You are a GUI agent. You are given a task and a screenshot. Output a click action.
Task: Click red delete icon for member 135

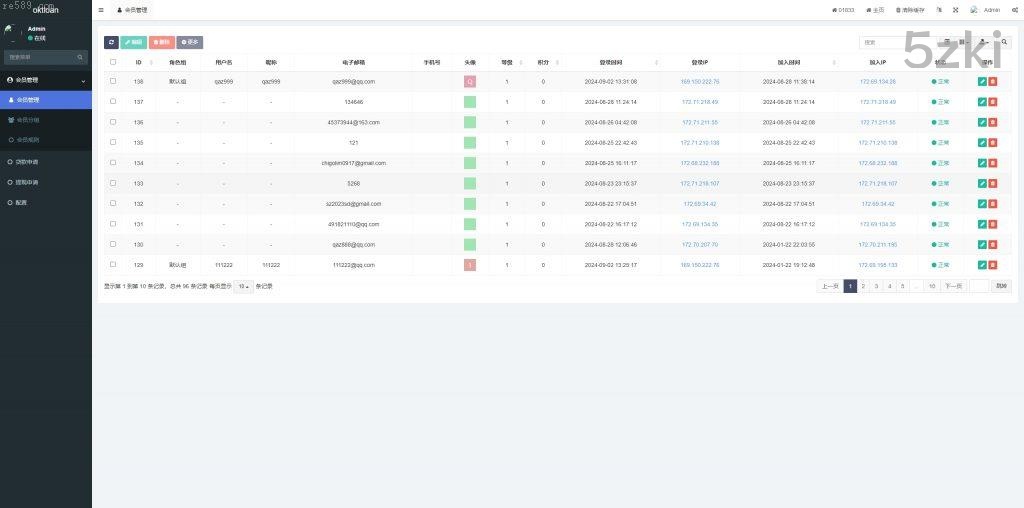tap(993, 143)
